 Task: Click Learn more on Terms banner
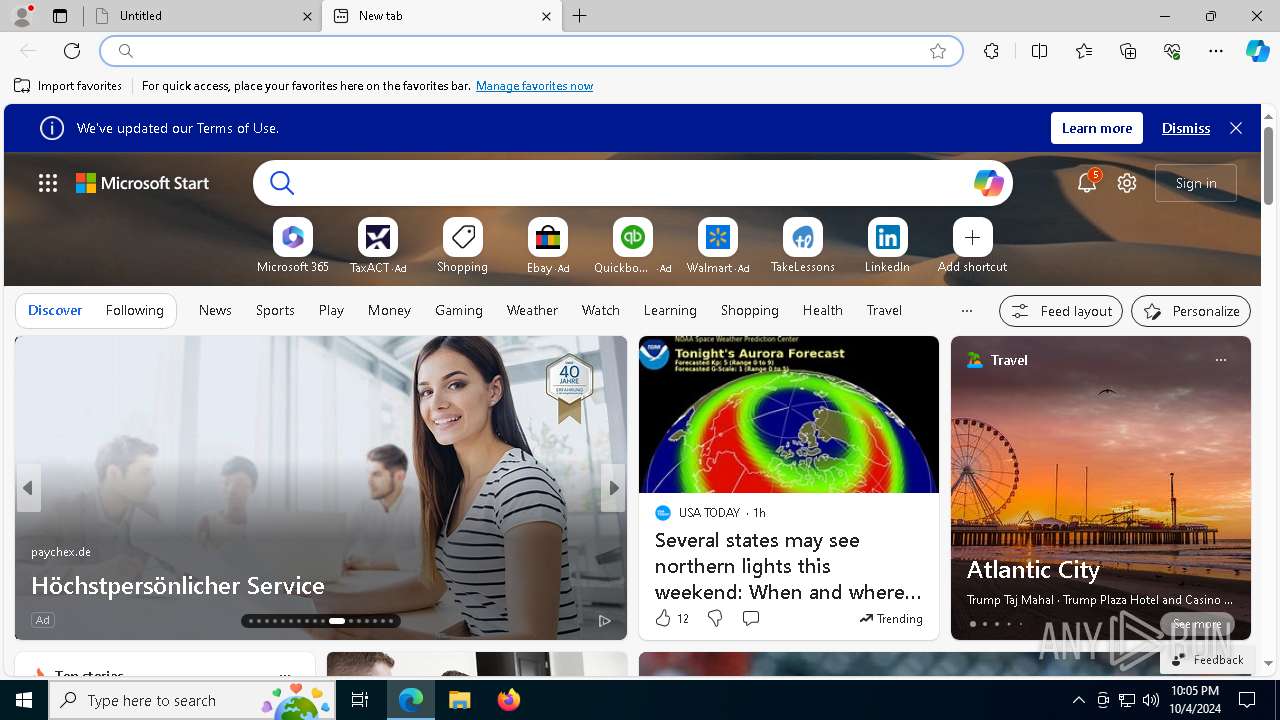[x=1097, y=128]
